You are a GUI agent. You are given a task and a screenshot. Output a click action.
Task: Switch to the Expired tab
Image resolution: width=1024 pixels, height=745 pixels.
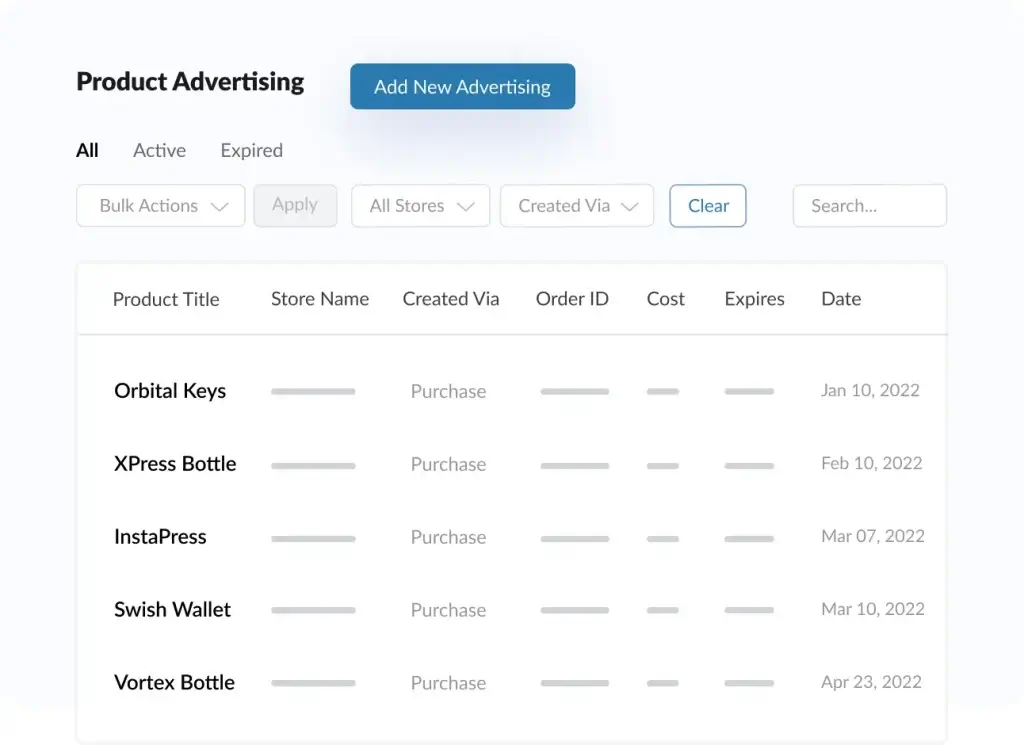251,151
